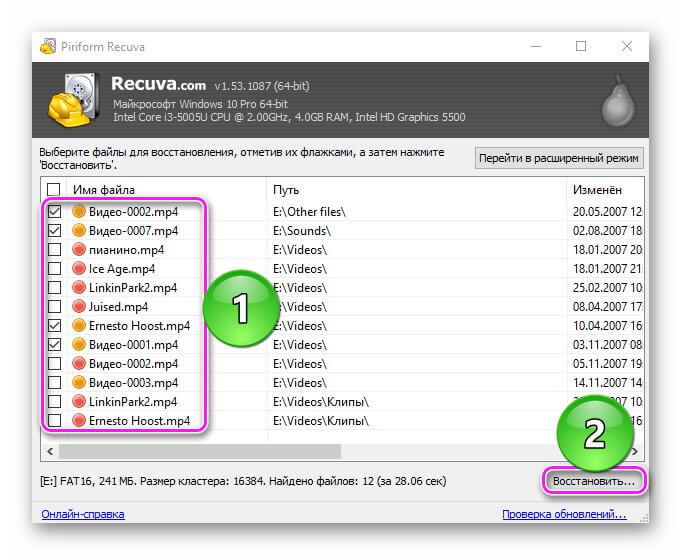Screen dimensions: 681x555
Task: Check Ernesto Hoost.mp4 checkbox in E:\Videos\Клипы\
Action: 54,420
